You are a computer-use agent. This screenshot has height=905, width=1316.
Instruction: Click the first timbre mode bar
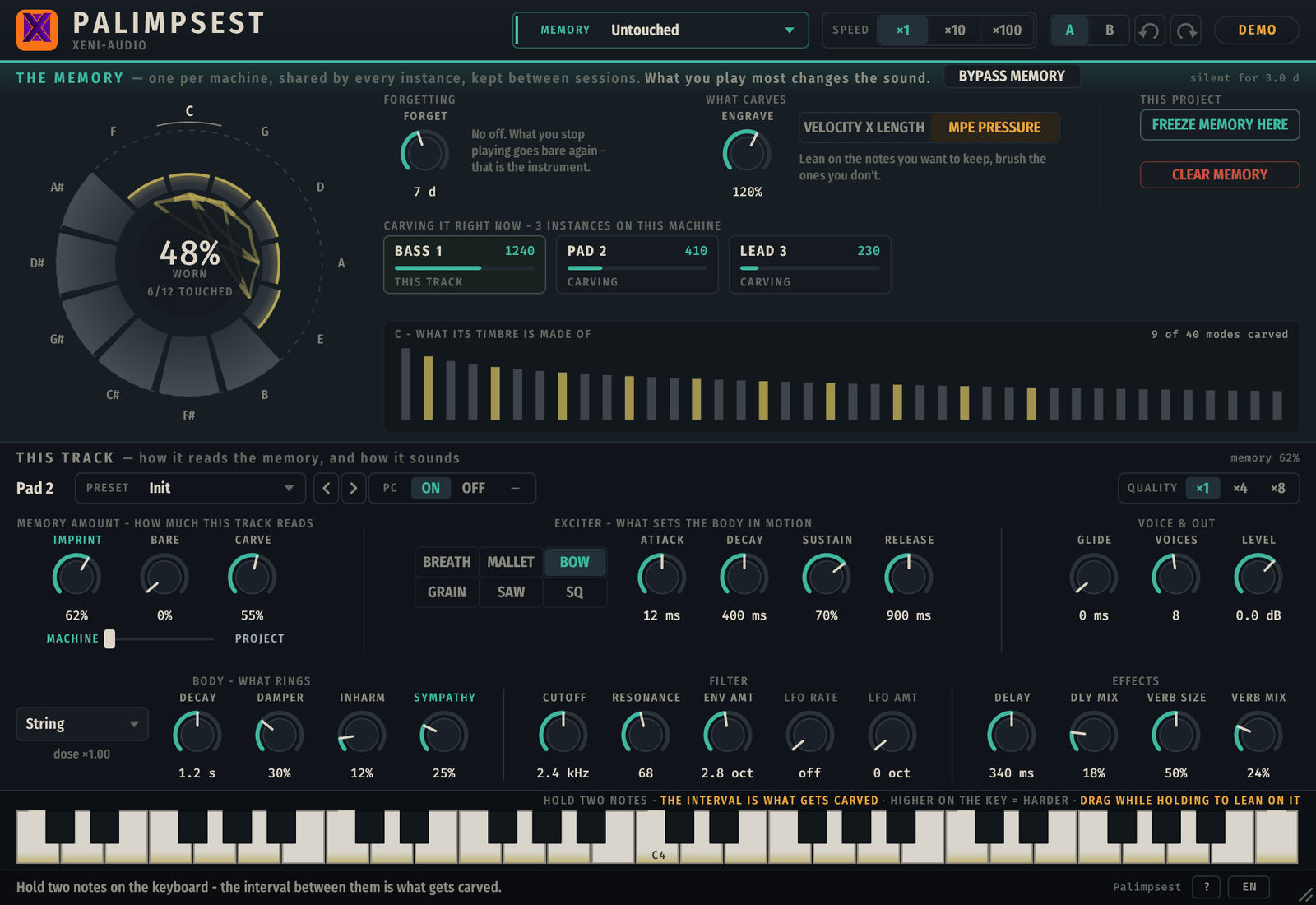(x=405, y=384)
